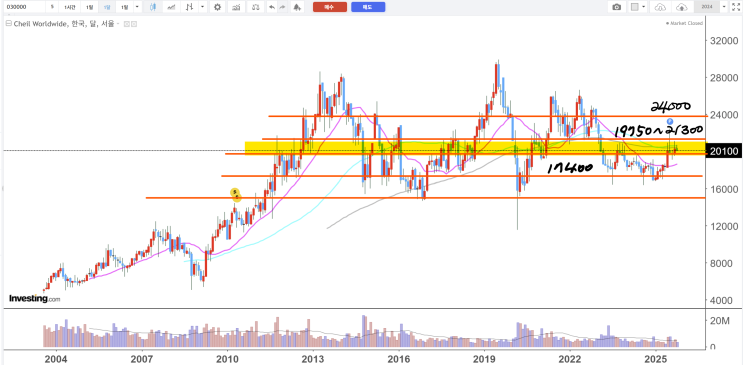Click the undo arrow icon
The width and height of the screenshot is (743, 365).
tap(271, 7)
